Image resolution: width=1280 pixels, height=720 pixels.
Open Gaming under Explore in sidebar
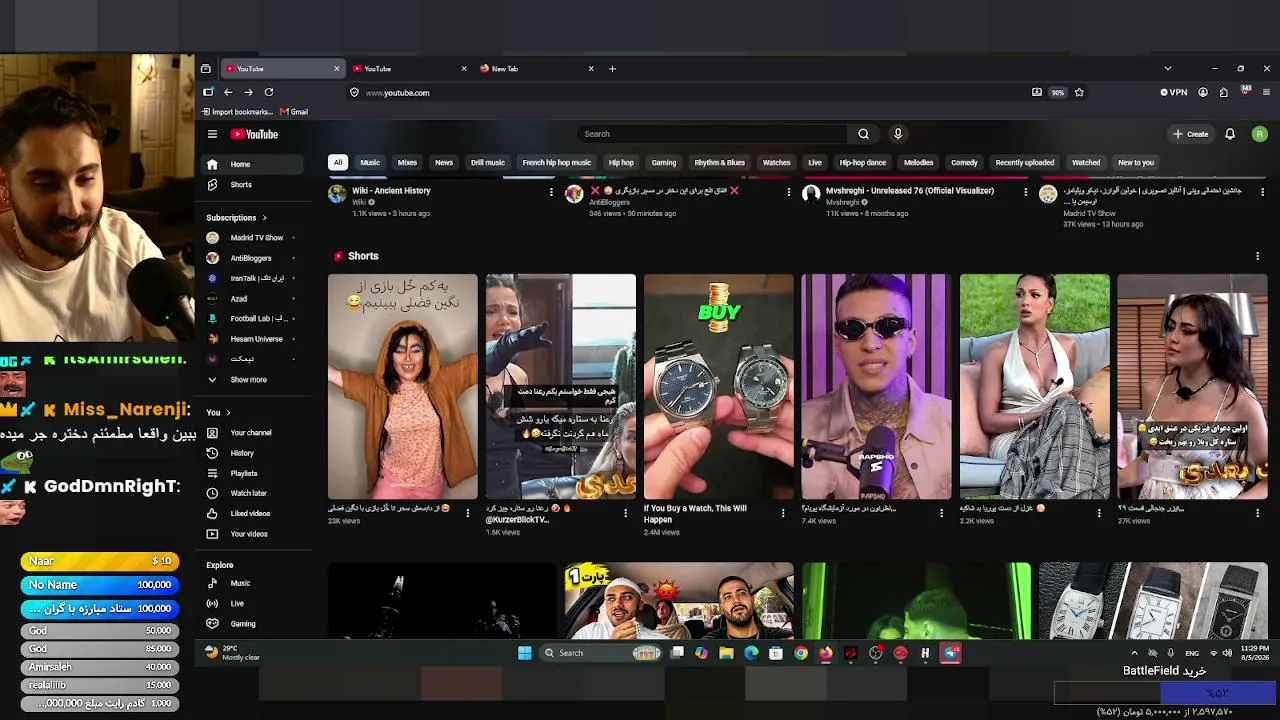[x=253, y=624]
